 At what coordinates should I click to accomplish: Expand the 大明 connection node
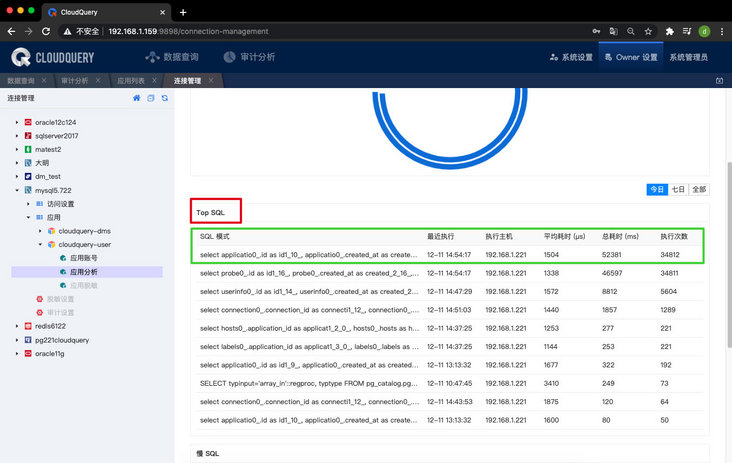click(x=17, y=163)
